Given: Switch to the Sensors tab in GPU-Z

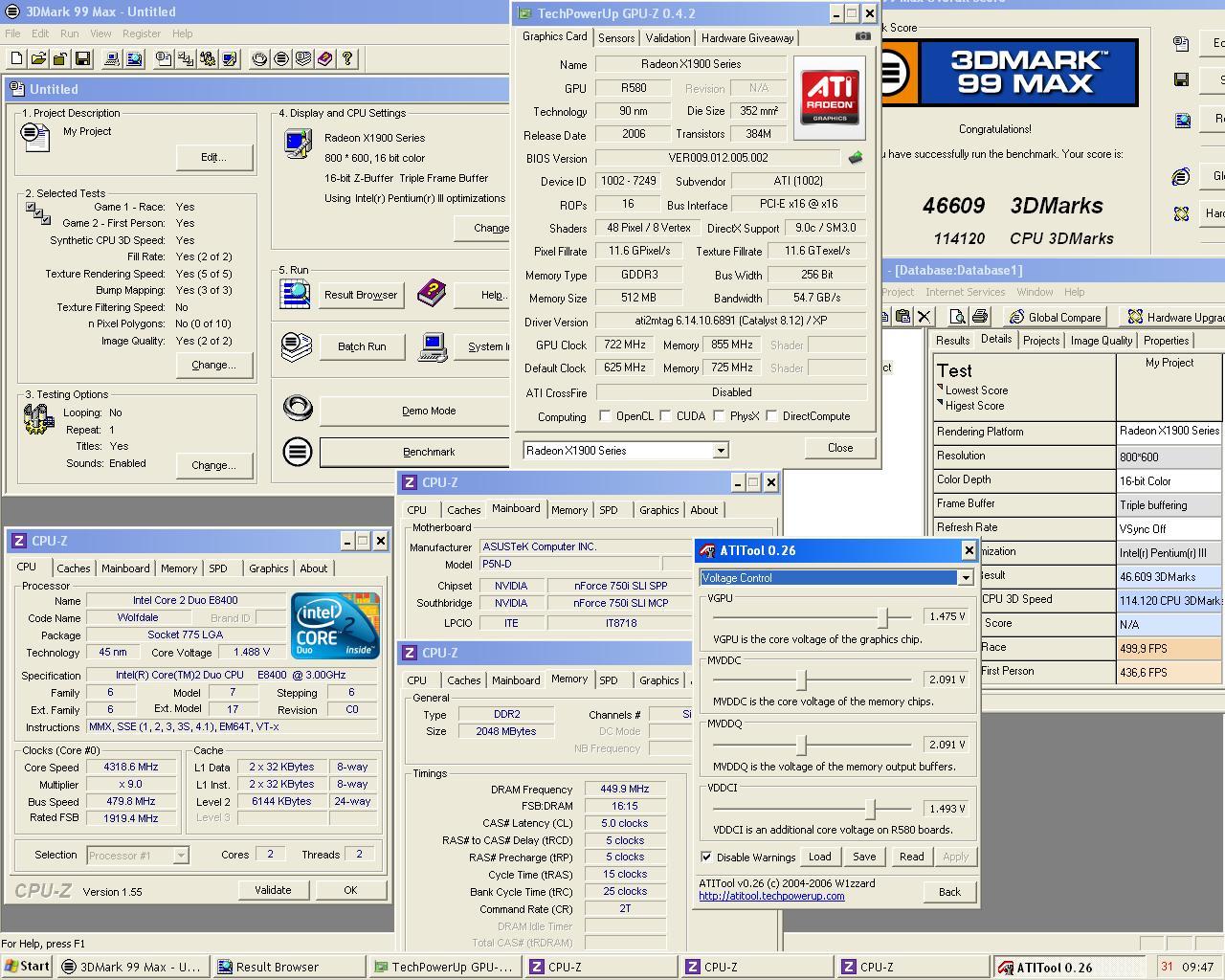Looking at the screenshot, I should [616, 38].
